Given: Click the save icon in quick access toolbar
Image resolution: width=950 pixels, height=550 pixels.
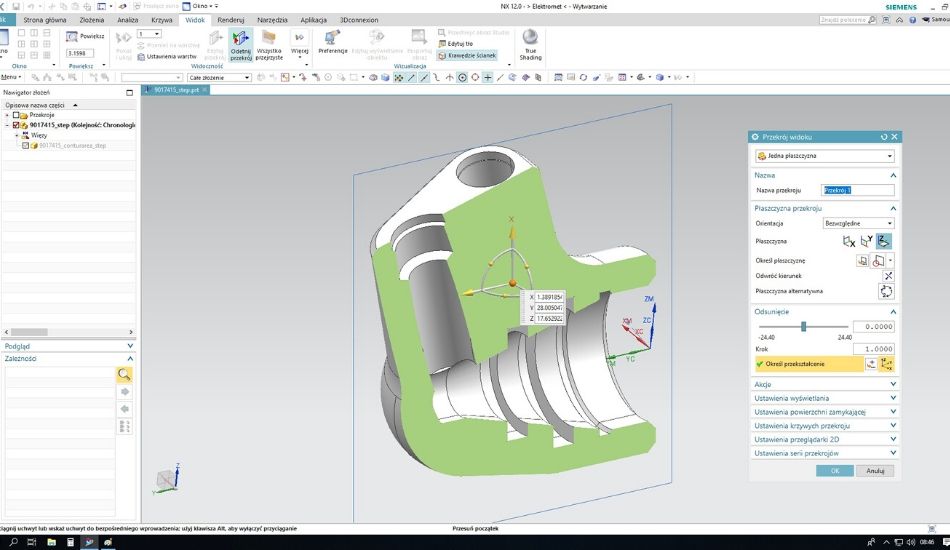Looking at the screenshot, I should tap(16, 6).
